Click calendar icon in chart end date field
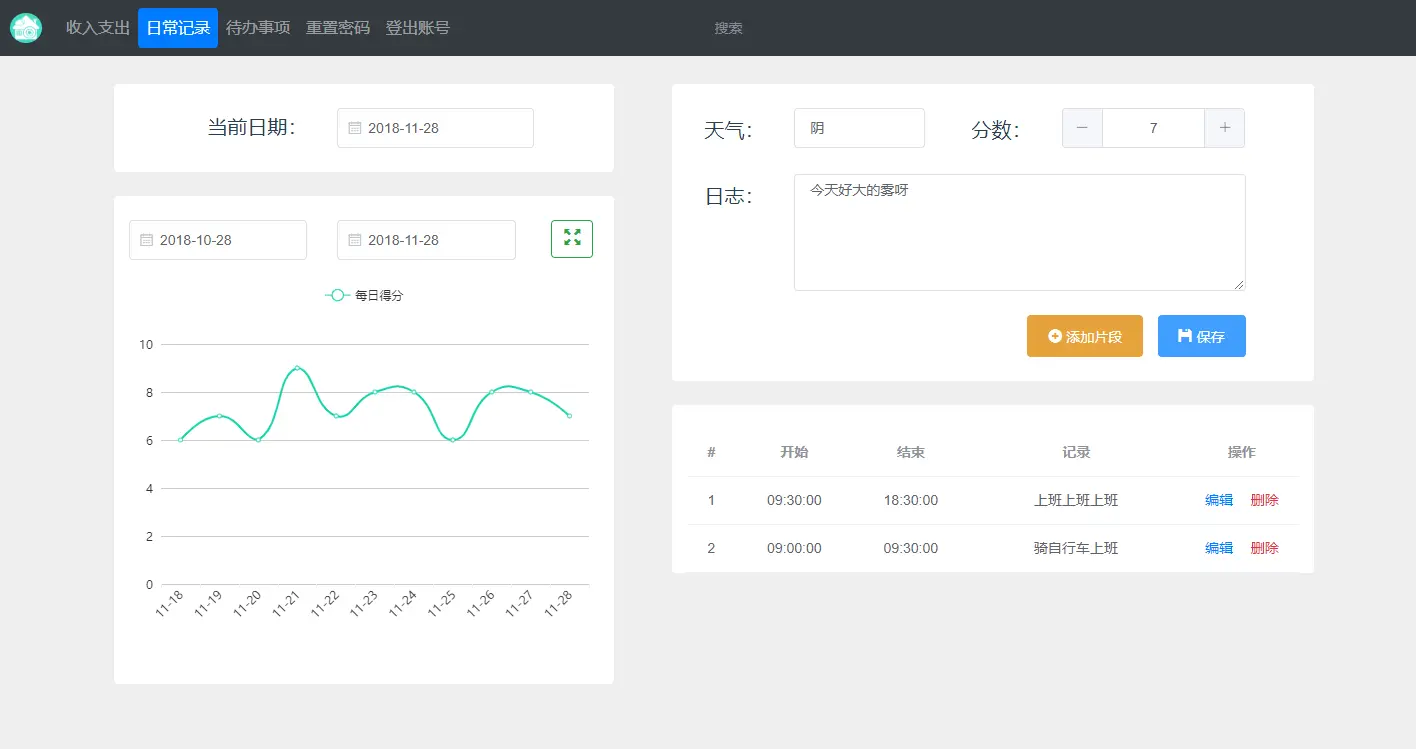Screen dimensions: 1416x749 click(x=354, y=240)
